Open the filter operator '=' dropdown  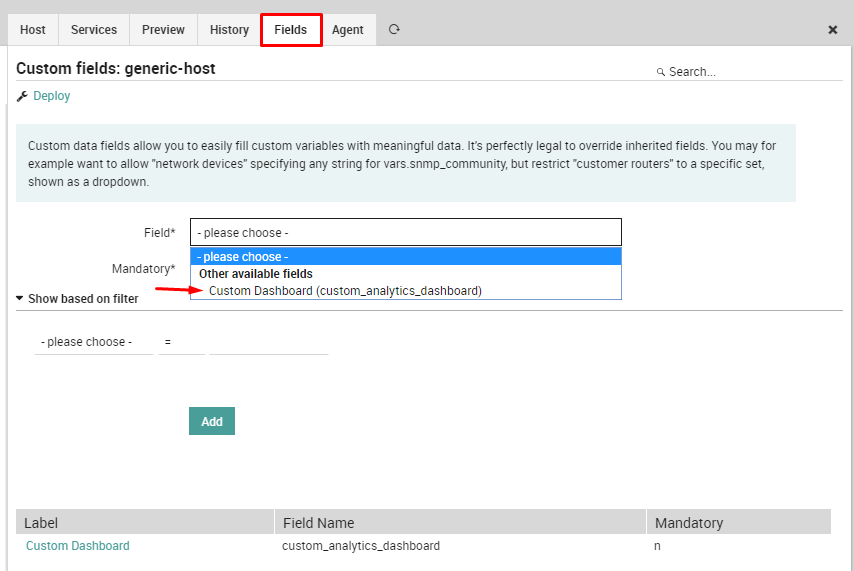(x=181, y=342)
